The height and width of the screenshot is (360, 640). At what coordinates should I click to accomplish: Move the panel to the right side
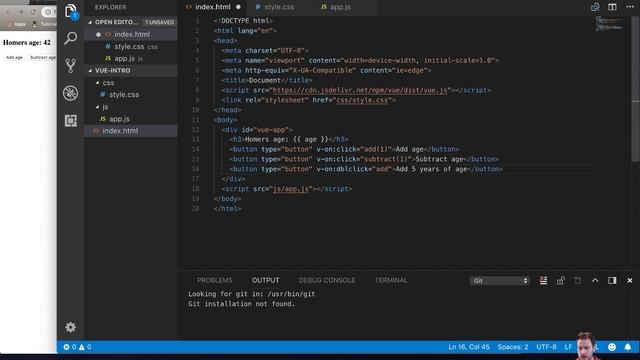(x=612, y=280)
